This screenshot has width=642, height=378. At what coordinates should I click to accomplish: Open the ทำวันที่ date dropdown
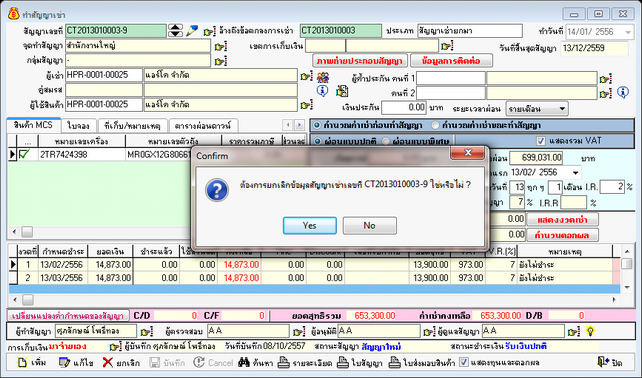[628, 32]
